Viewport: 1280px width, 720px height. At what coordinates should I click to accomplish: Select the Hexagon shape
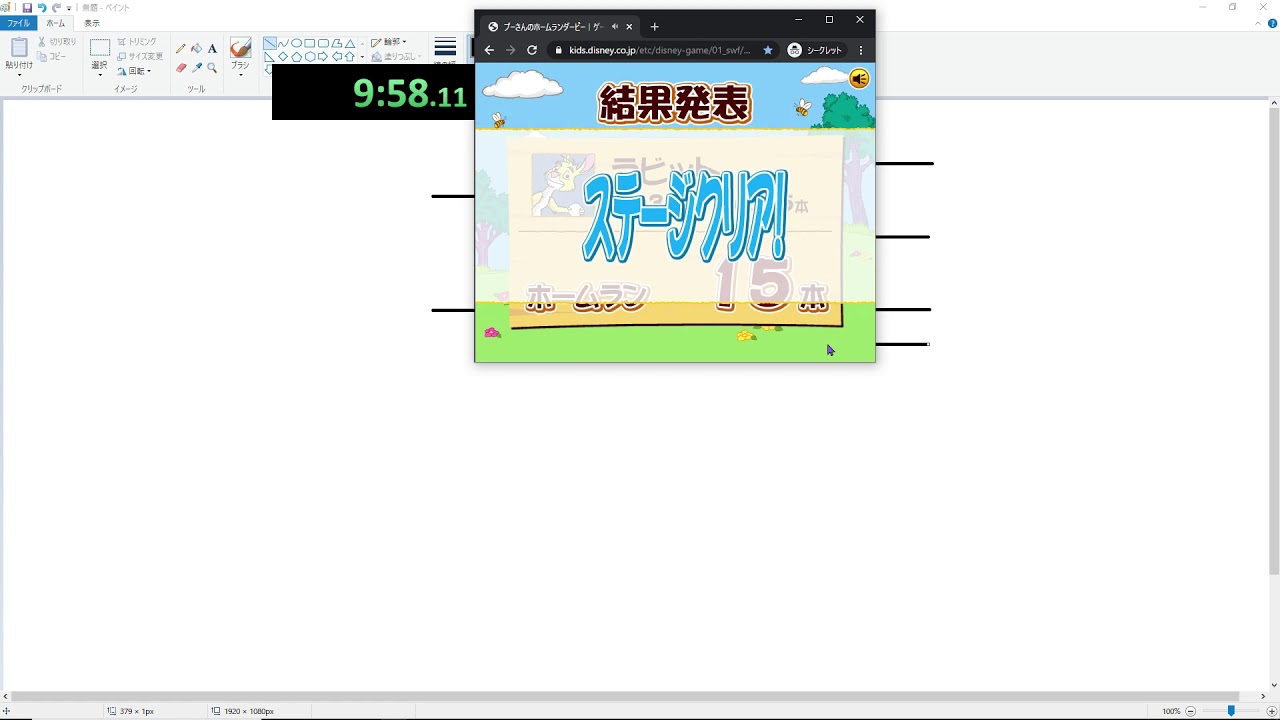(x=310, y=57)
